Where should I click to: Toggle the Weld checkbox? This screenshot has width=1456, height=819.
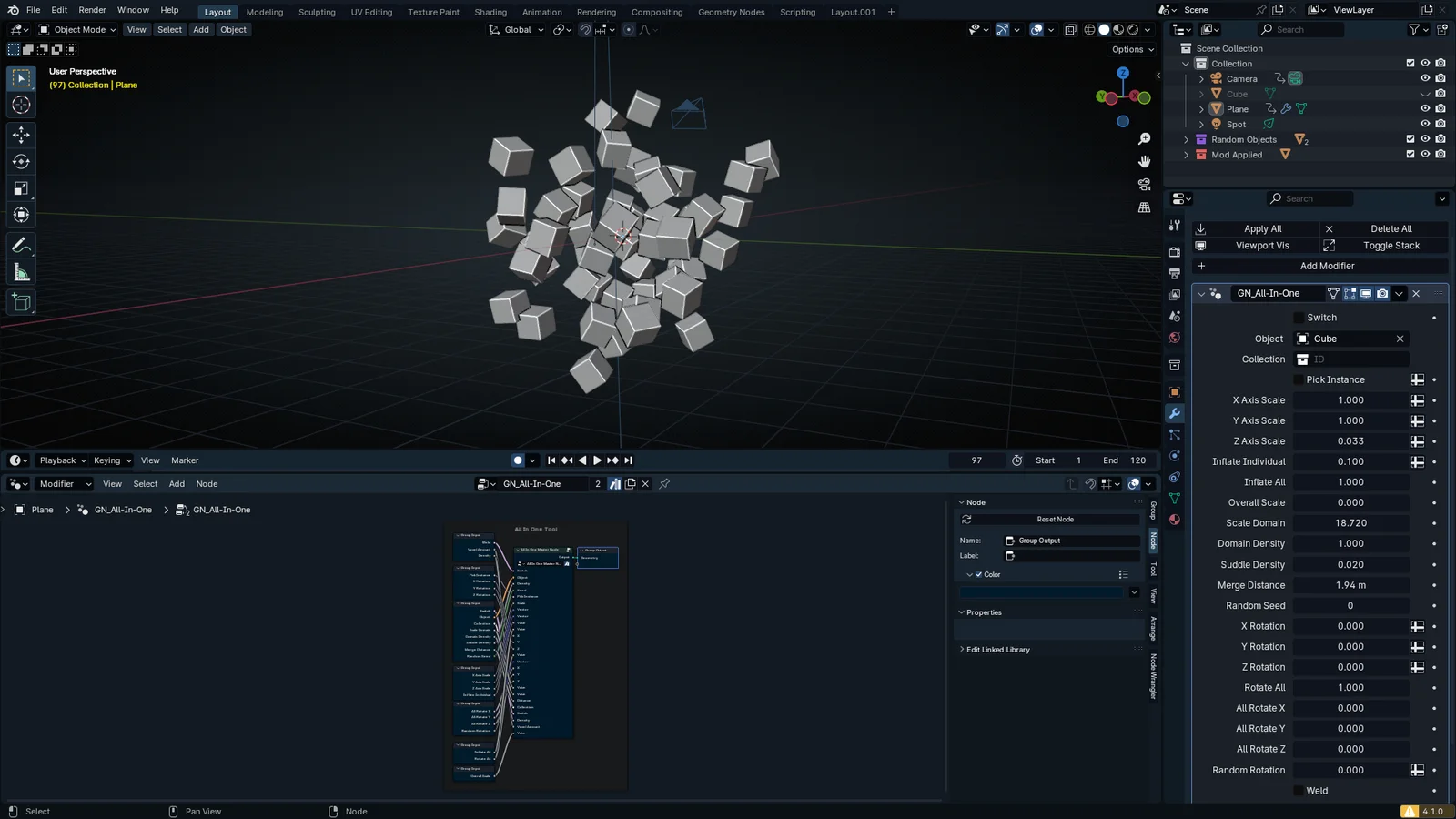(x=1299, y=791)
